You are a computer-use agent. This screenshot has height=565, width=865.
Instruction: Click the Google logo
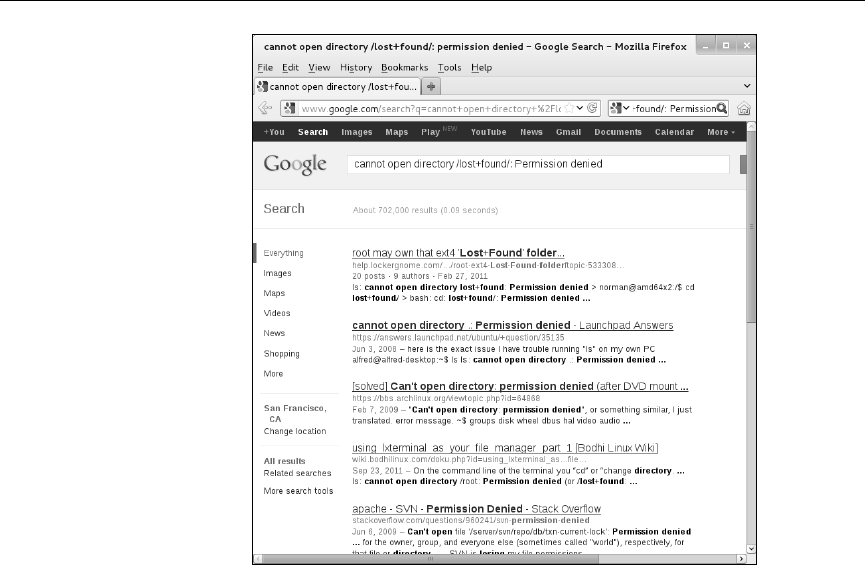pos(295,164)
